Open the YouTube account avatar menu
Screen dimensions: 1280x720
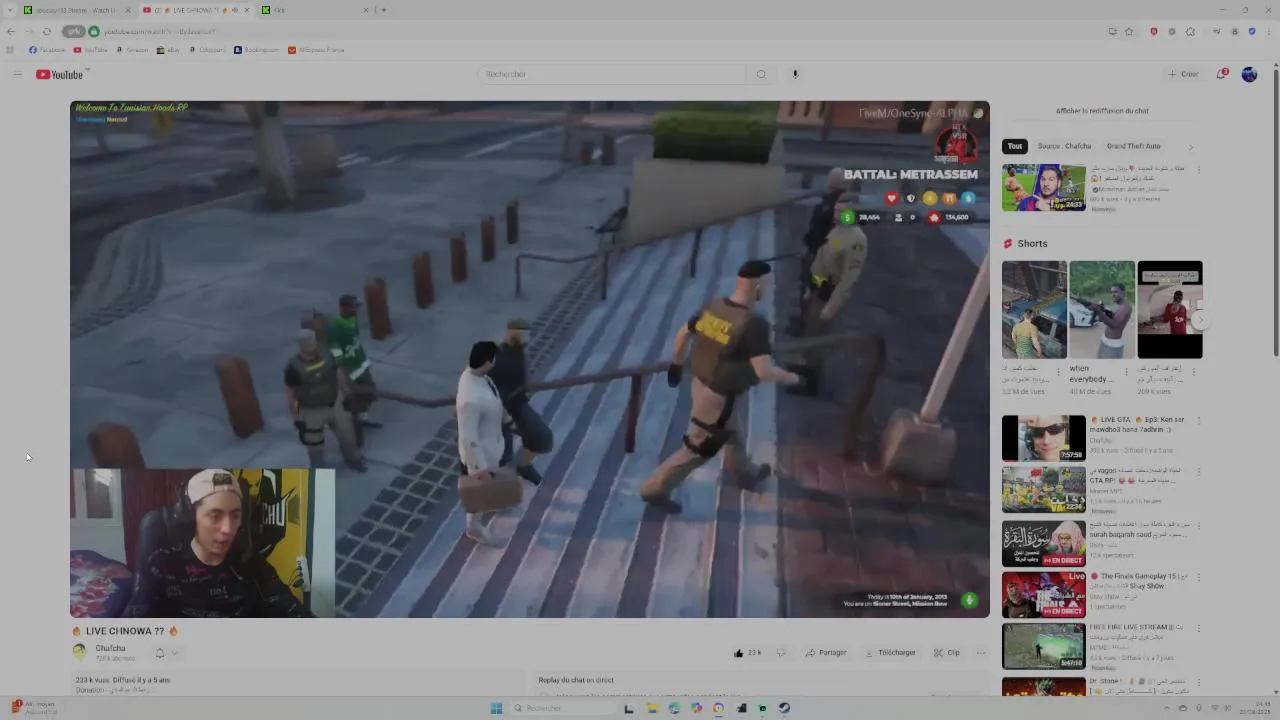point(1249,74)
